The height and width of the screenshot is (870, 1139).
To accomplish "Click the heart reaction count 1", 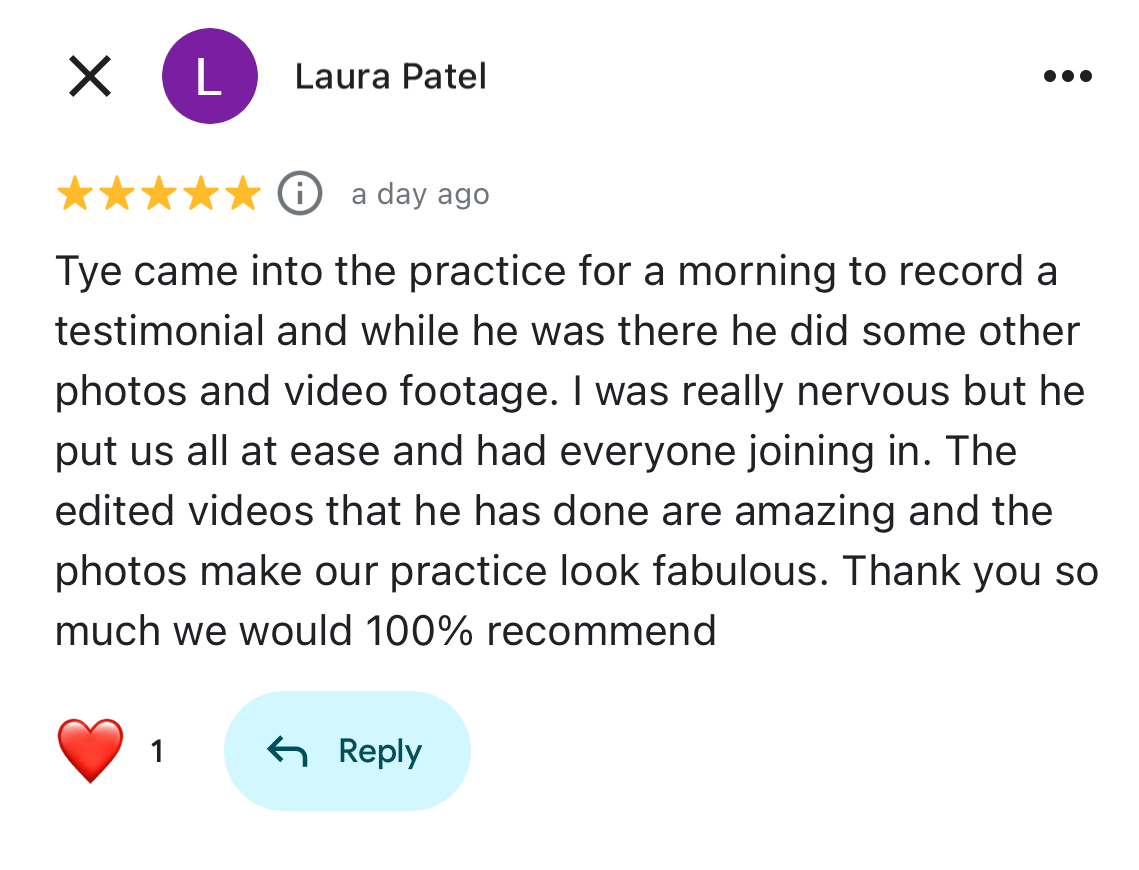I will click(x=157, y=751).
